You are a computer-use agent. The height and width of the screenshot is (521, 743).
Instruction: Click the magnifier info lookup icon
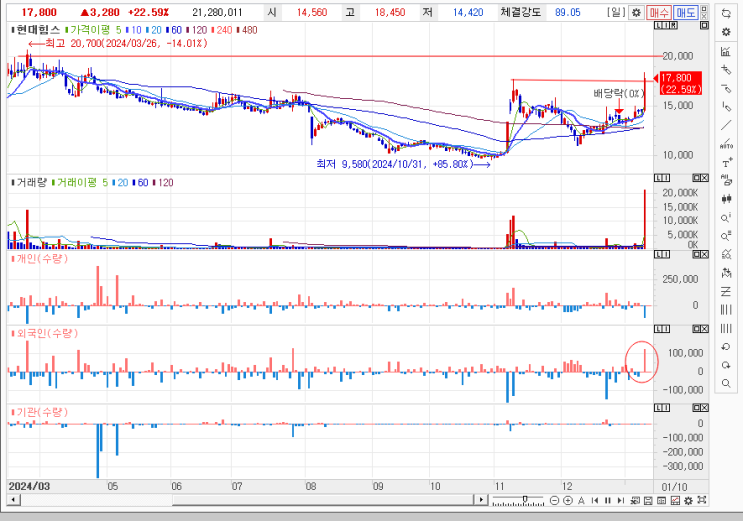pos(726,218)
